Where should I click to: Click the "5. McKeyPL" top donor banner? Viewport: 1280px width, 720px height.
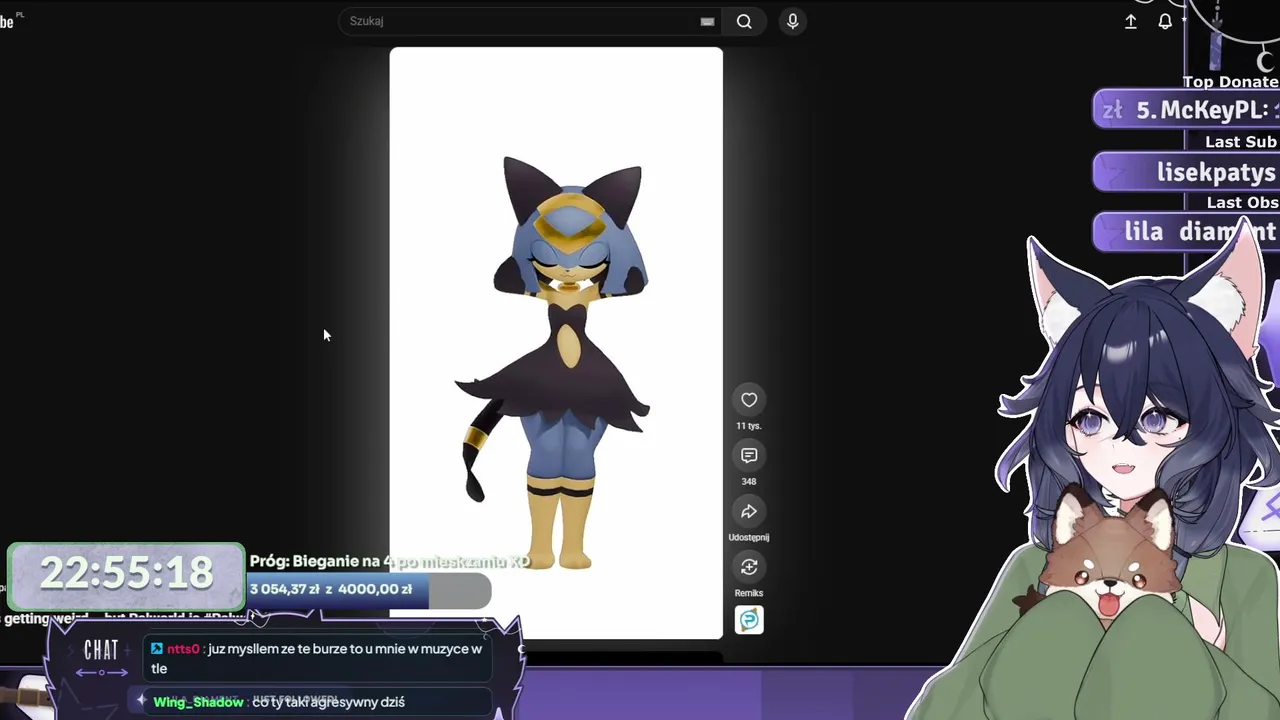tap(1187, 110)
